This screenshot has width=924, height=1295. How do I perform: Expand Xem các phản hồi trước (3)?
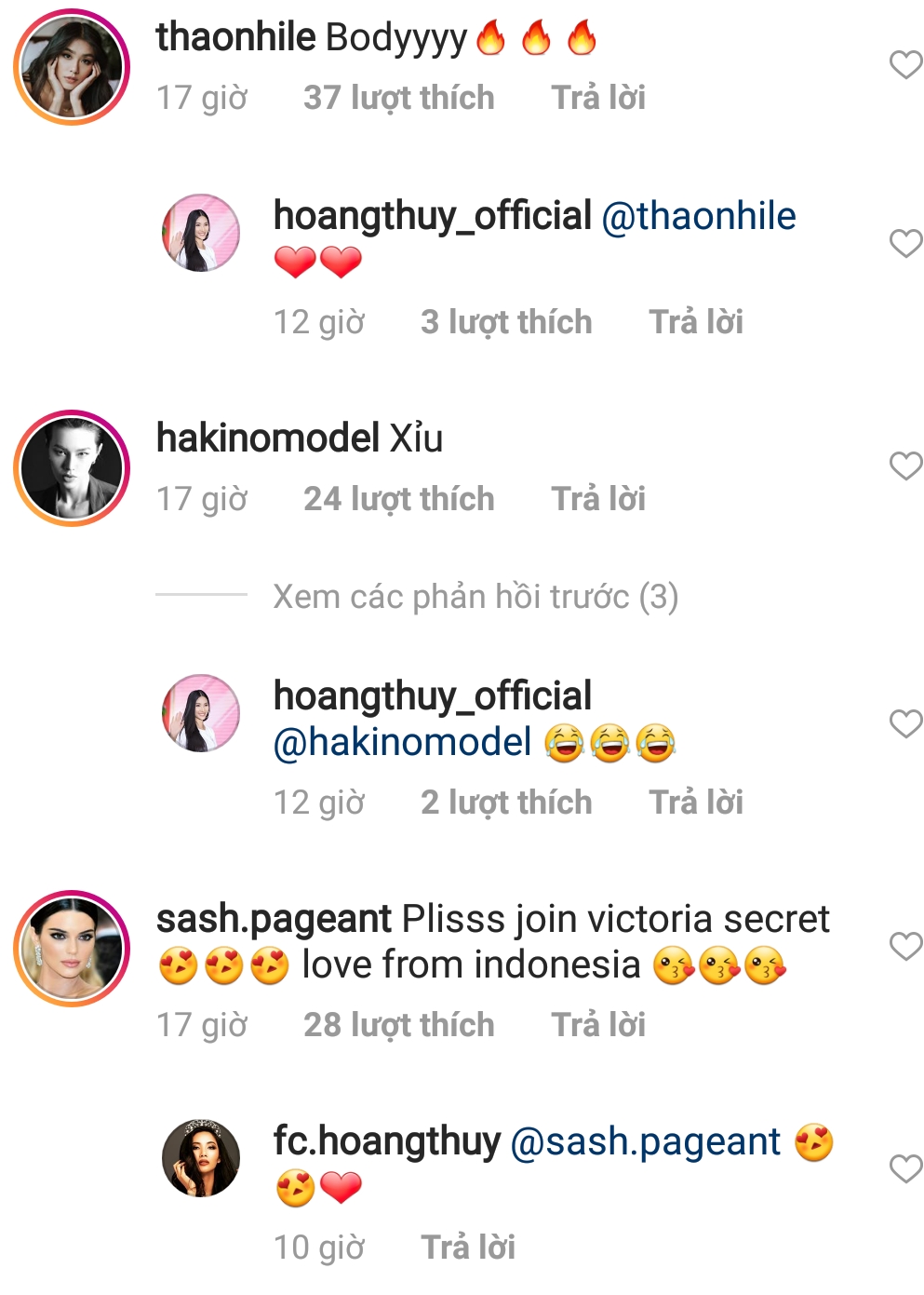[475, 596]
